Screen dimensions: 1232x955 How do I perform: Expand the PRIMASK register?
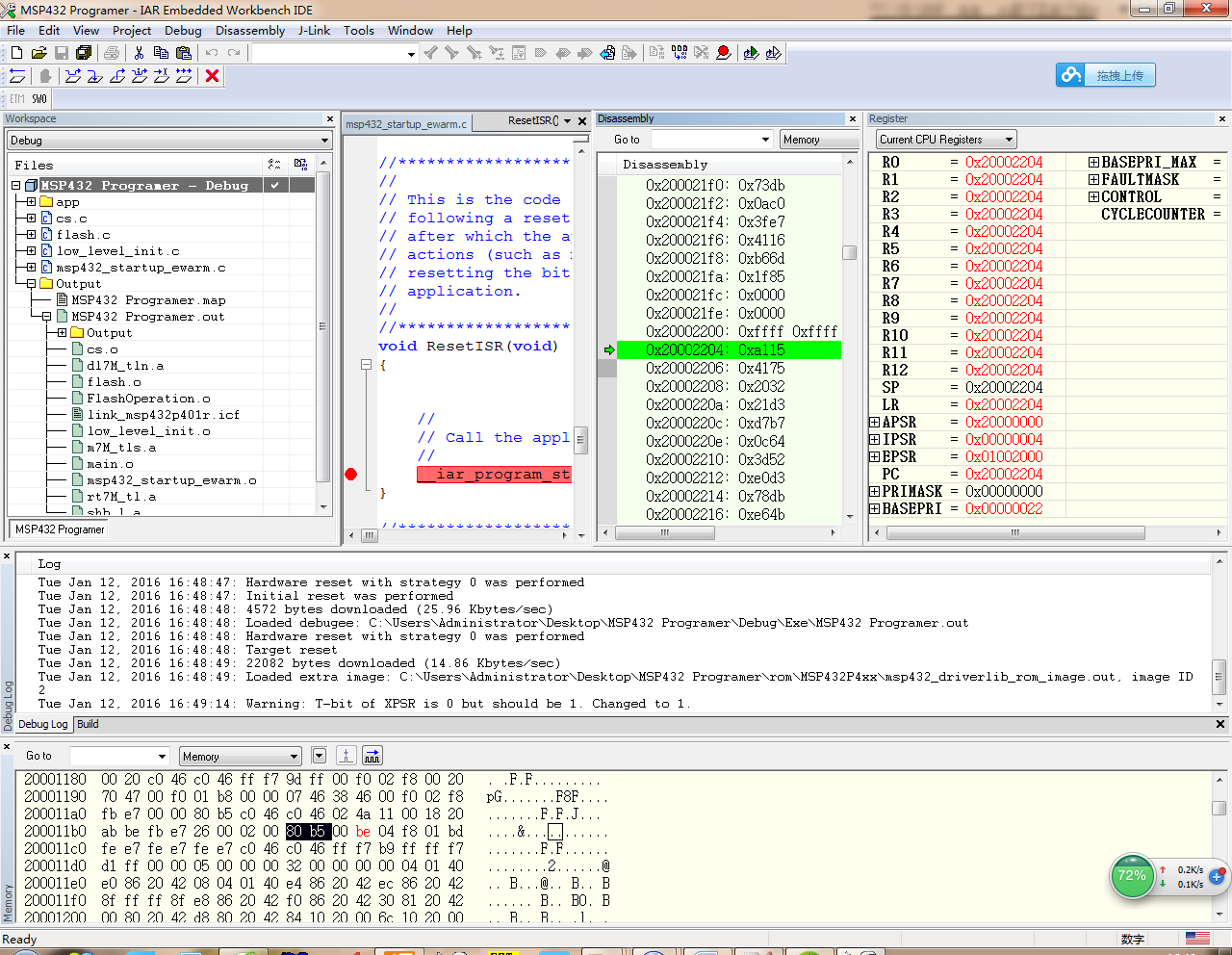[874, 492]
